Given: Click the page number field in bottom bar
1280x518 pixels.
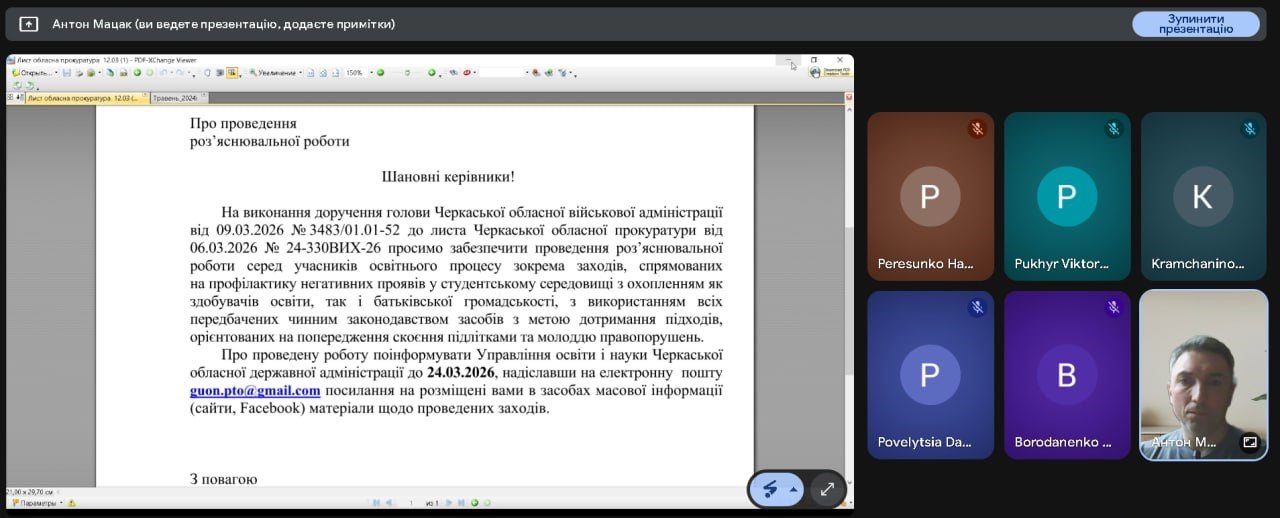Looking at the screenshot, I should click(x=411, y=503).
